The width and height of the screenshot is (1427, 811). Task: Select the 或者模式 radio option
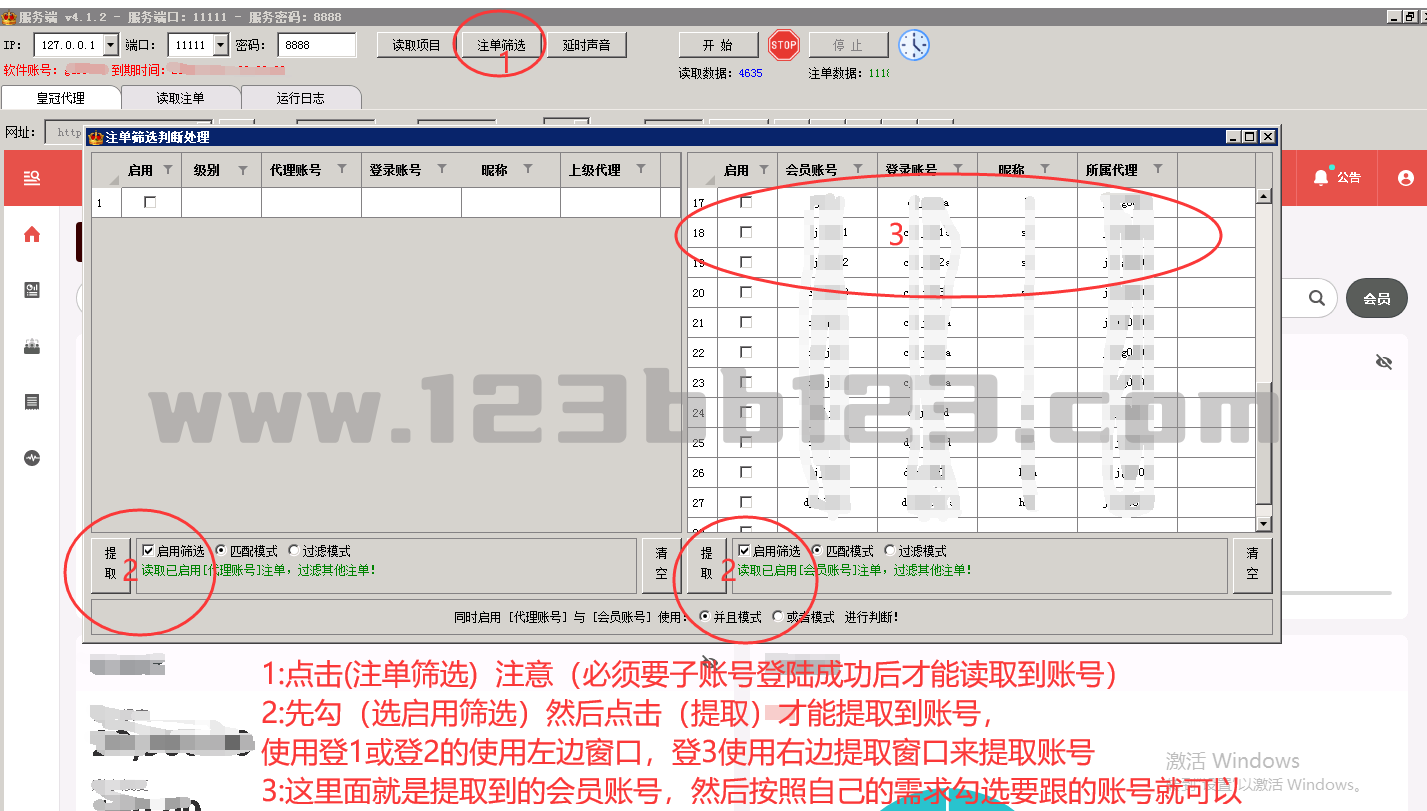779,617
